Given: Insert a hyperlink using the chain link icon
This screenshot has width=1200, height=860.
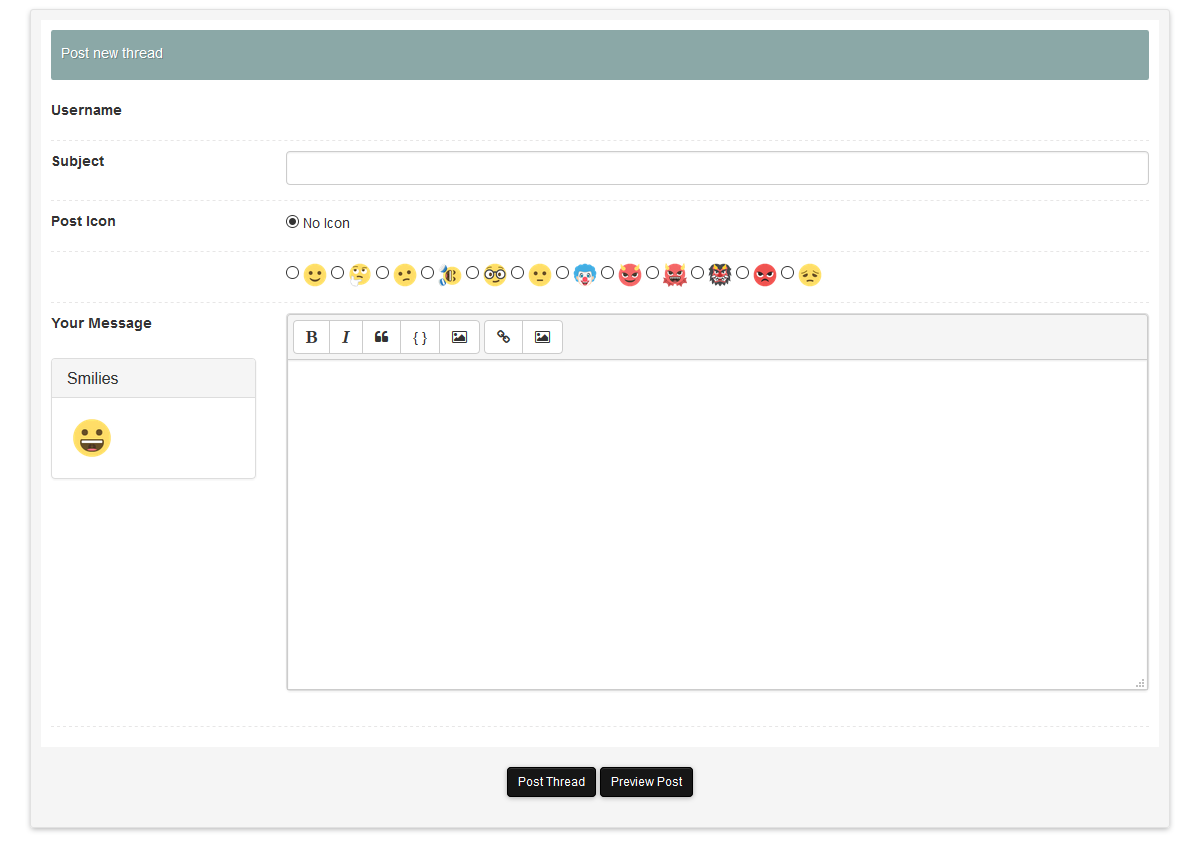Looking at the screenshot, I should [504, 337].
